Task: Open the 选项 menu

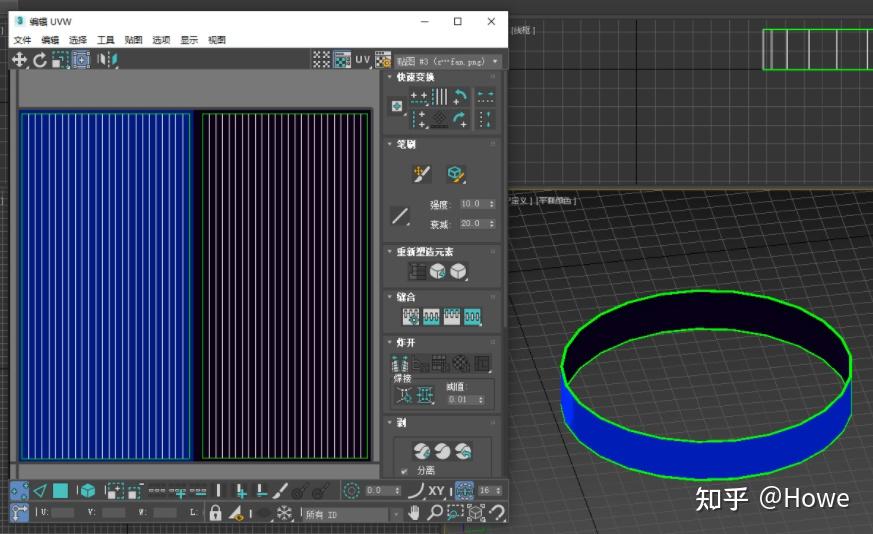Action: click(161, 40)
